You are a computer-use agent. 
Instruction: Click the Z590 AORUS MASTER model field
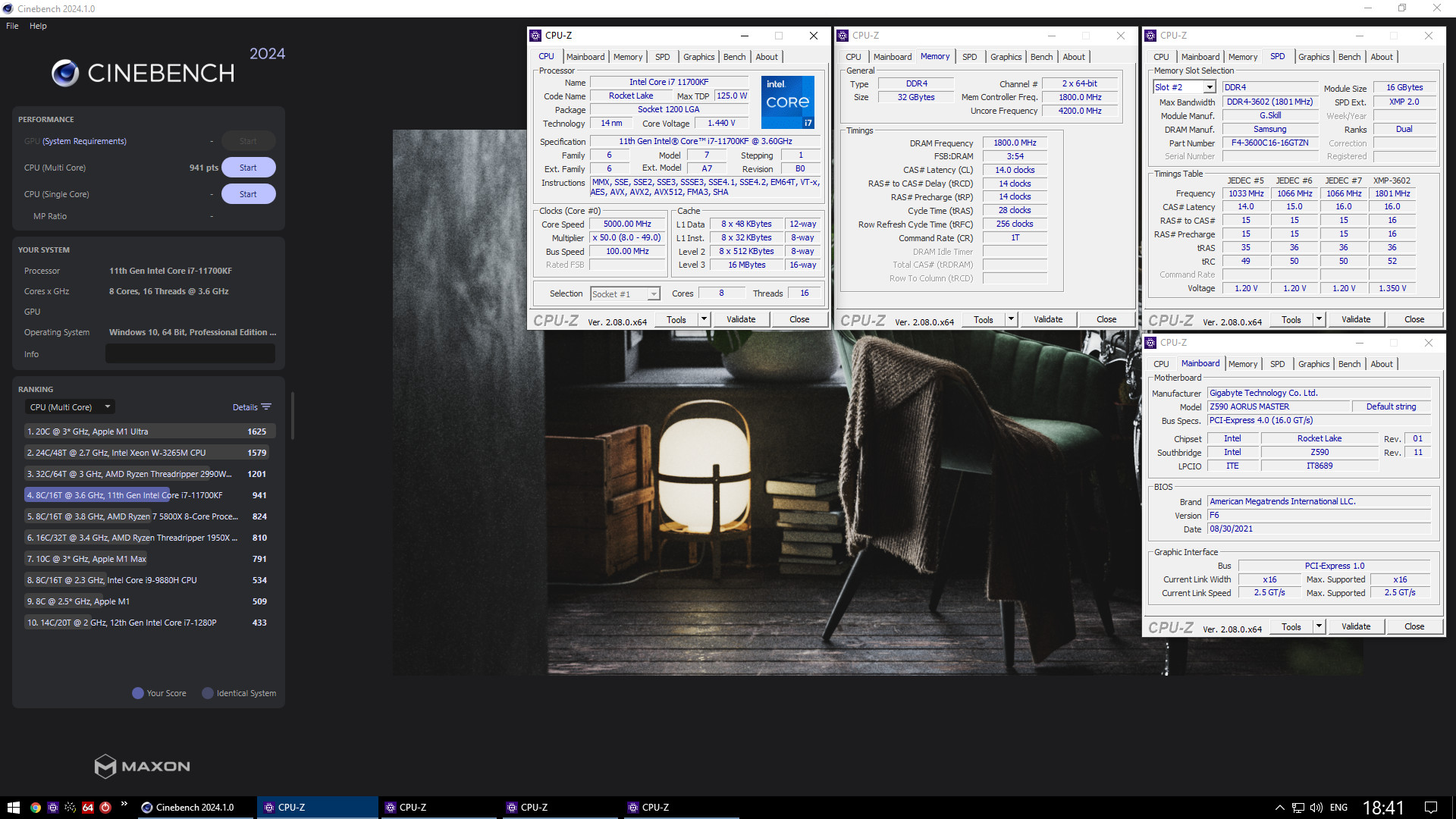(x=1279, y=406)
